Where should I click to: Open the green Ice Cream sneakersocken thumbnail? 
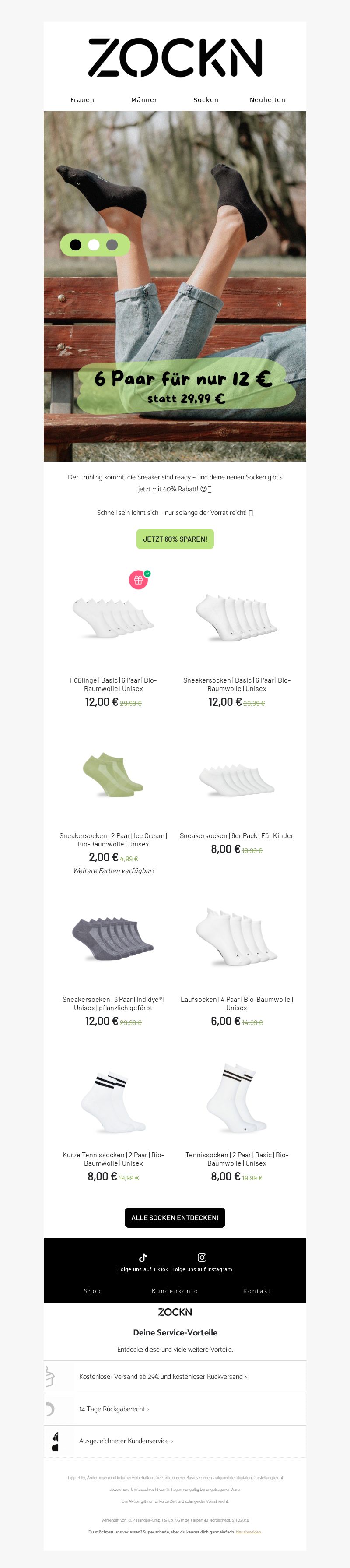(113, 775)
